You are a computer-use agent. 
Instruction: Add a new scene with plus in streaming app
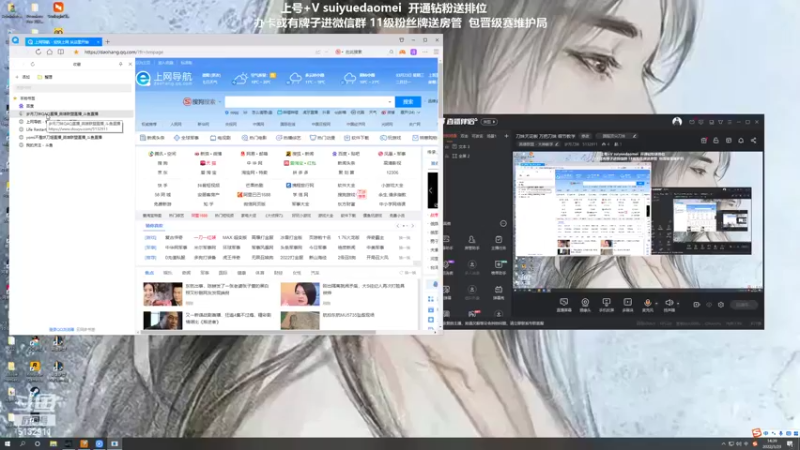click(x=506, y=136)
